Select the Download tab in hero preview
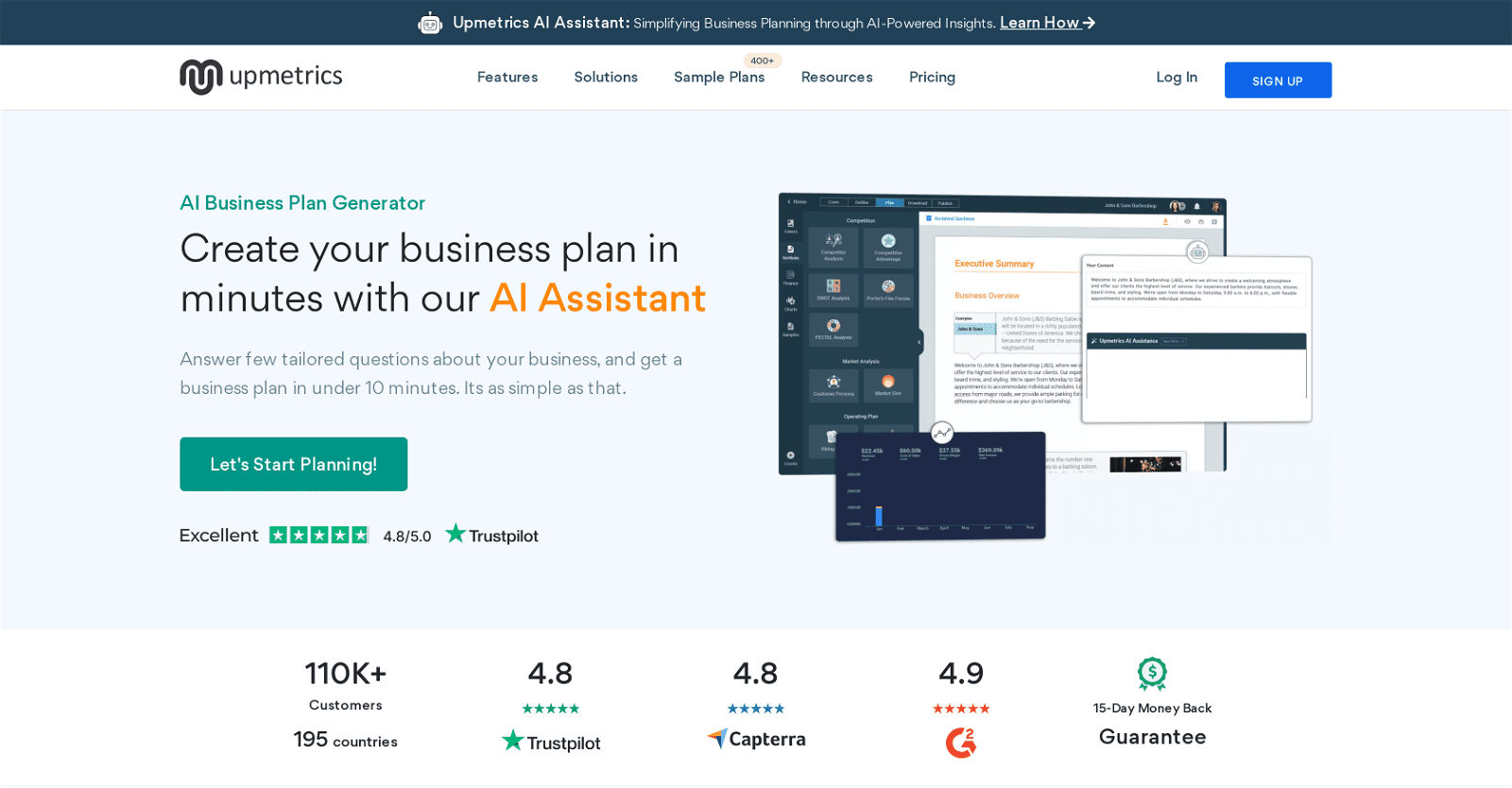 pyautogui.click(x=918, y=202)
